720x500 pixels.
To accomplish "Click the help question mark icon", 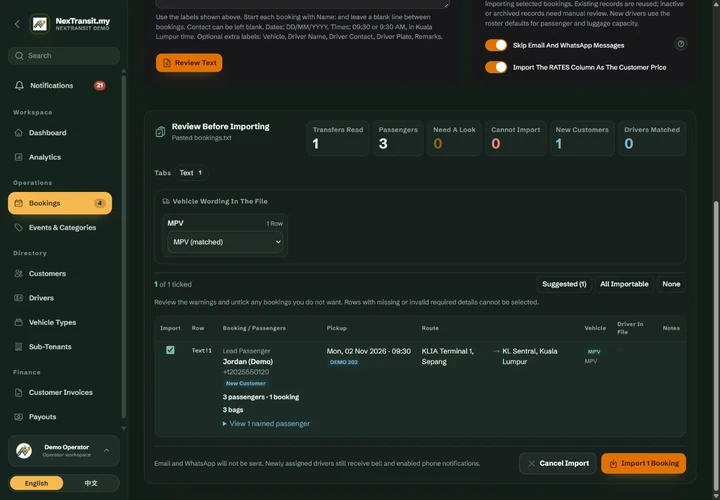I will tap(681, 44).
